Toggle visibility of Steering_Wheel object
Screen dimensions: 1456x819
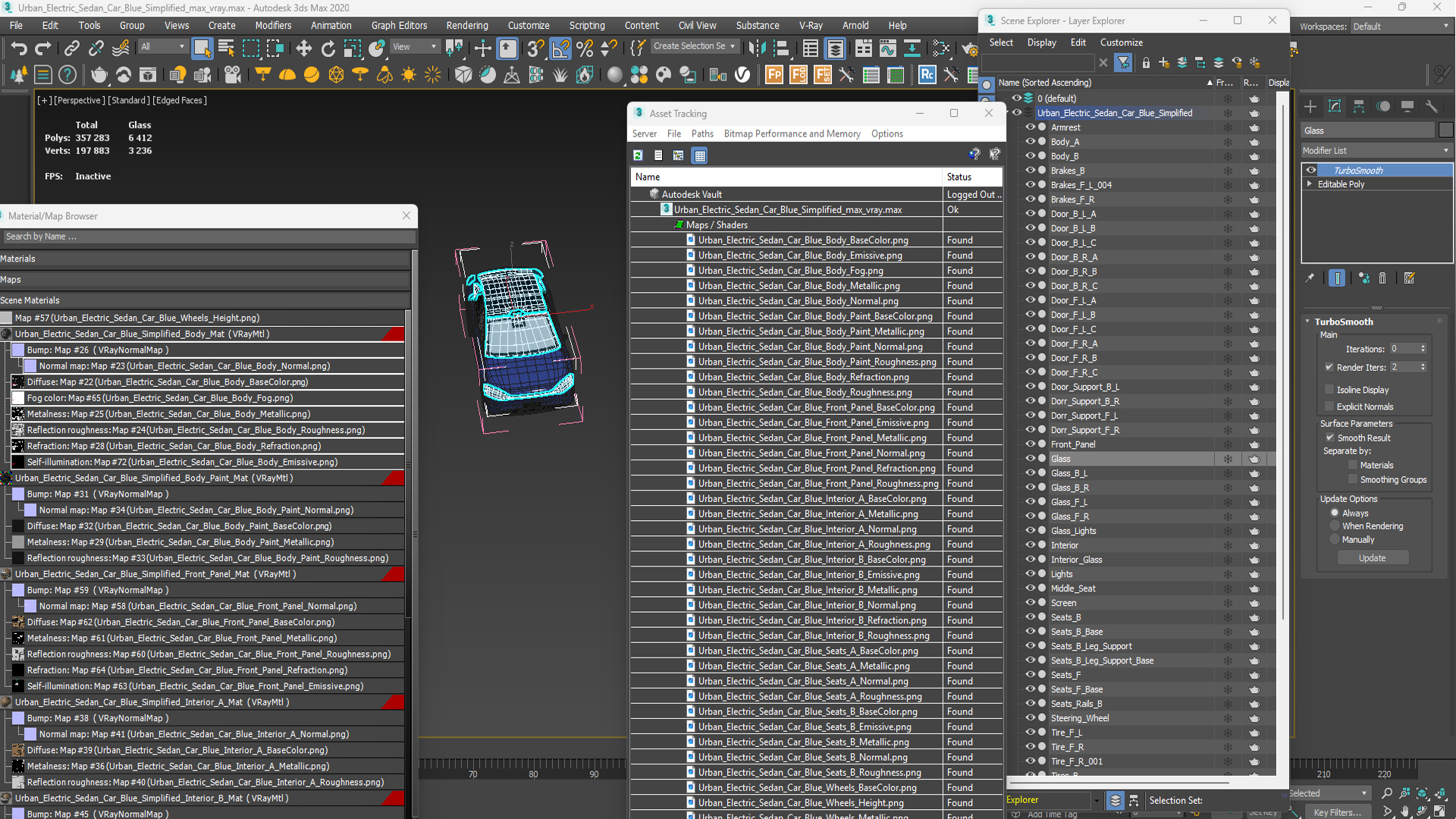click(1030, 717)
